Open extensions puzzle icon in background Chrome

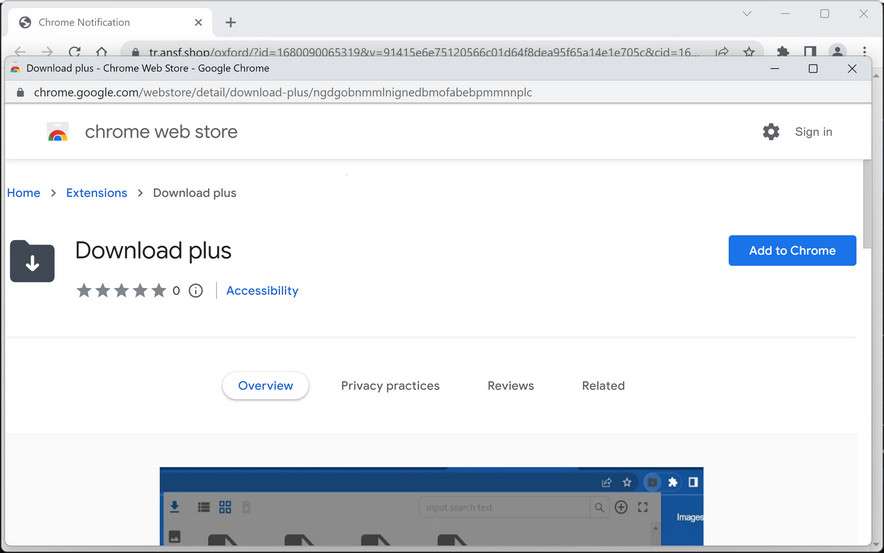[x=783, y=52]
